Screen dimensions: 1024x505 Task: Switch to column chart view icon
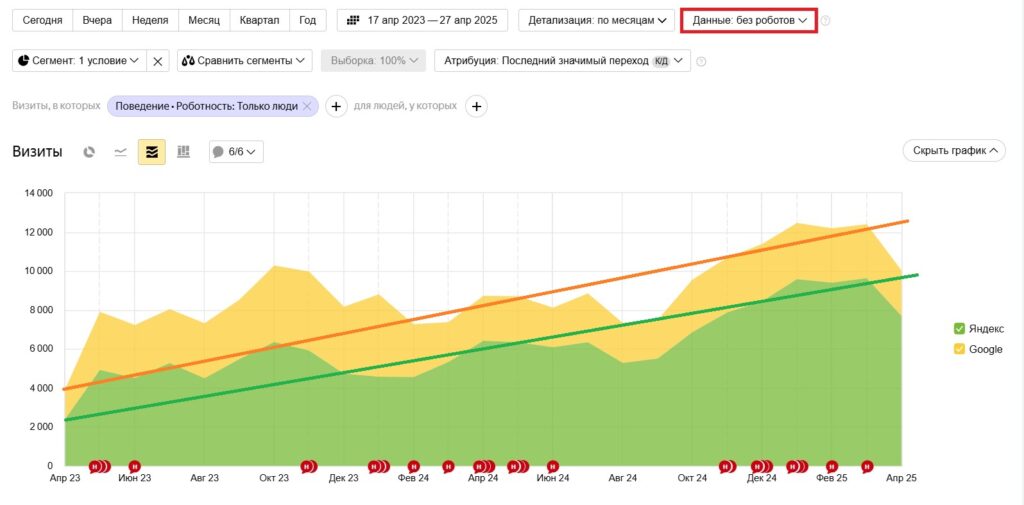[x=184, y=152]
